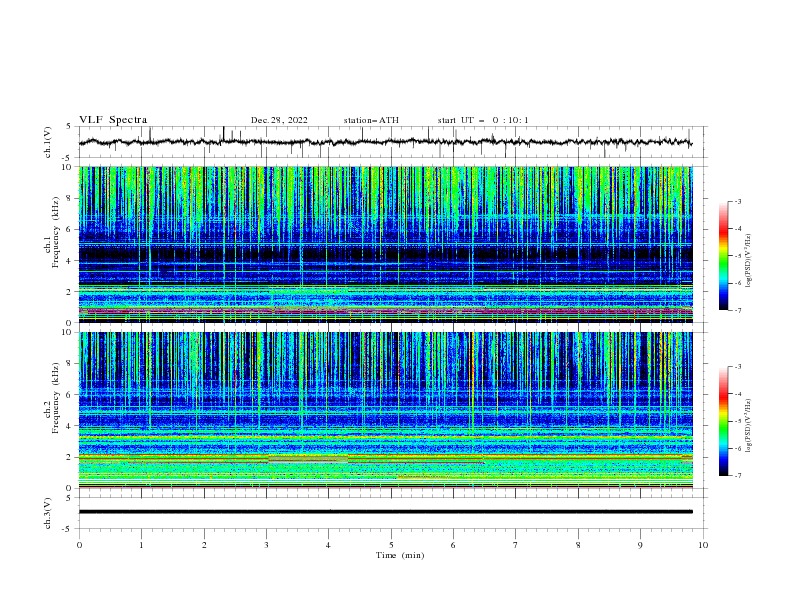Select the "start UT = 0 : 10: 1" text
Image resolution: width=792 pixels, height=612 pixels.
[x=483, y=120]
